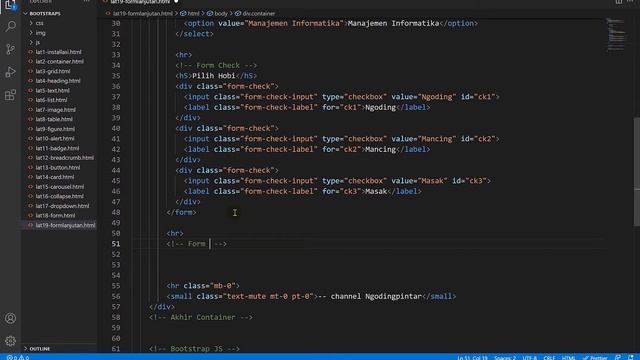640x360 pixels.
Task: Open lat15-carousel.html file
Action: click(x=60, y=187)
